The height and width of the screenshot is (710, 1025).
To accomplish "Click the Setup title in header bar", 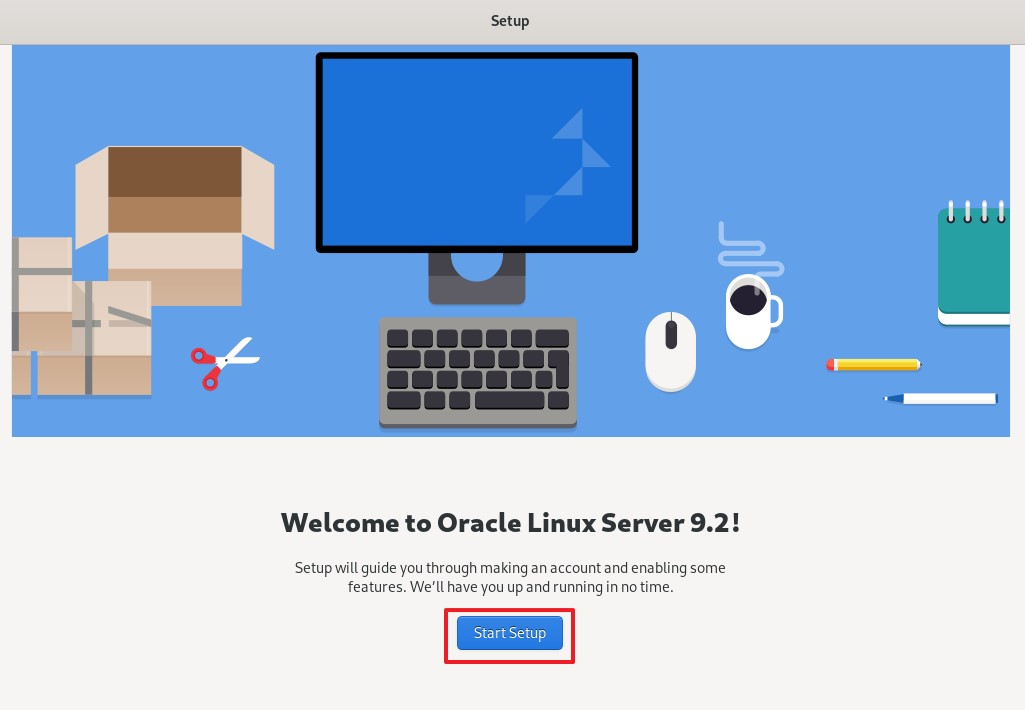I will pos(510,21).
